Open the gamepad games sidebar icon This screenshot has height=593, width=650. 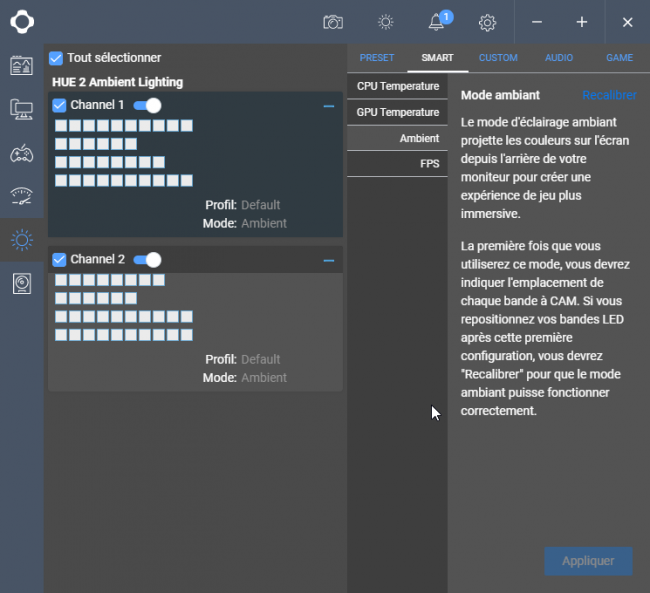tap(22, 153)
